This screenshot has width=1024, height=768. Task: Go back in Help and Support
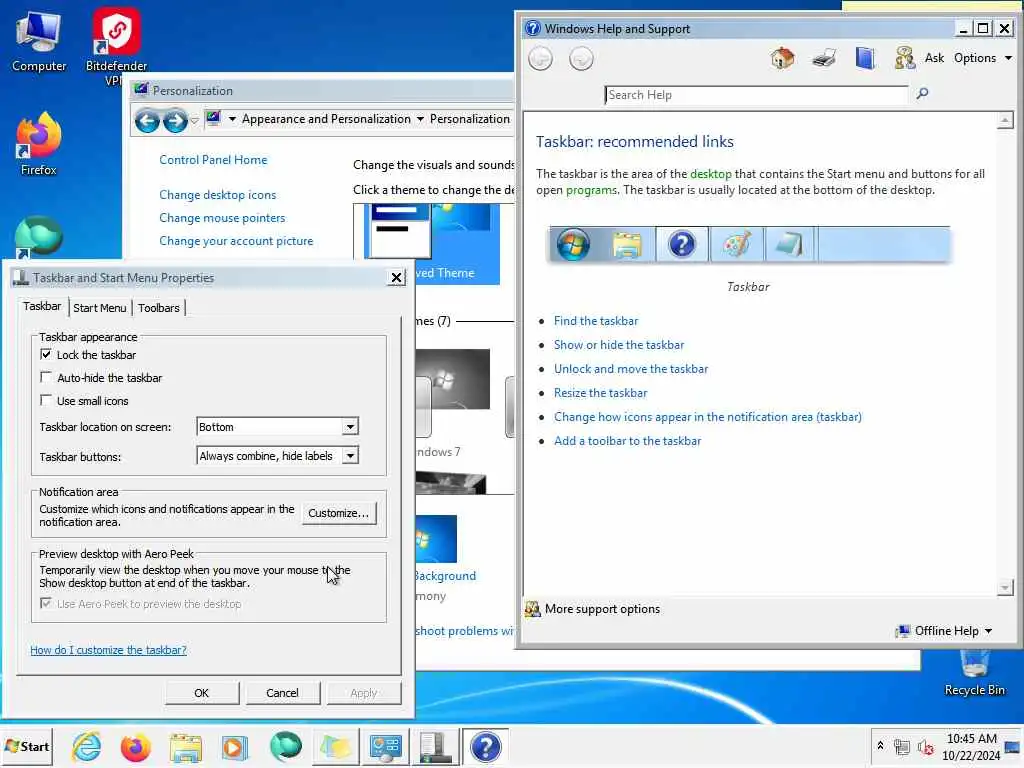[540, 59]
